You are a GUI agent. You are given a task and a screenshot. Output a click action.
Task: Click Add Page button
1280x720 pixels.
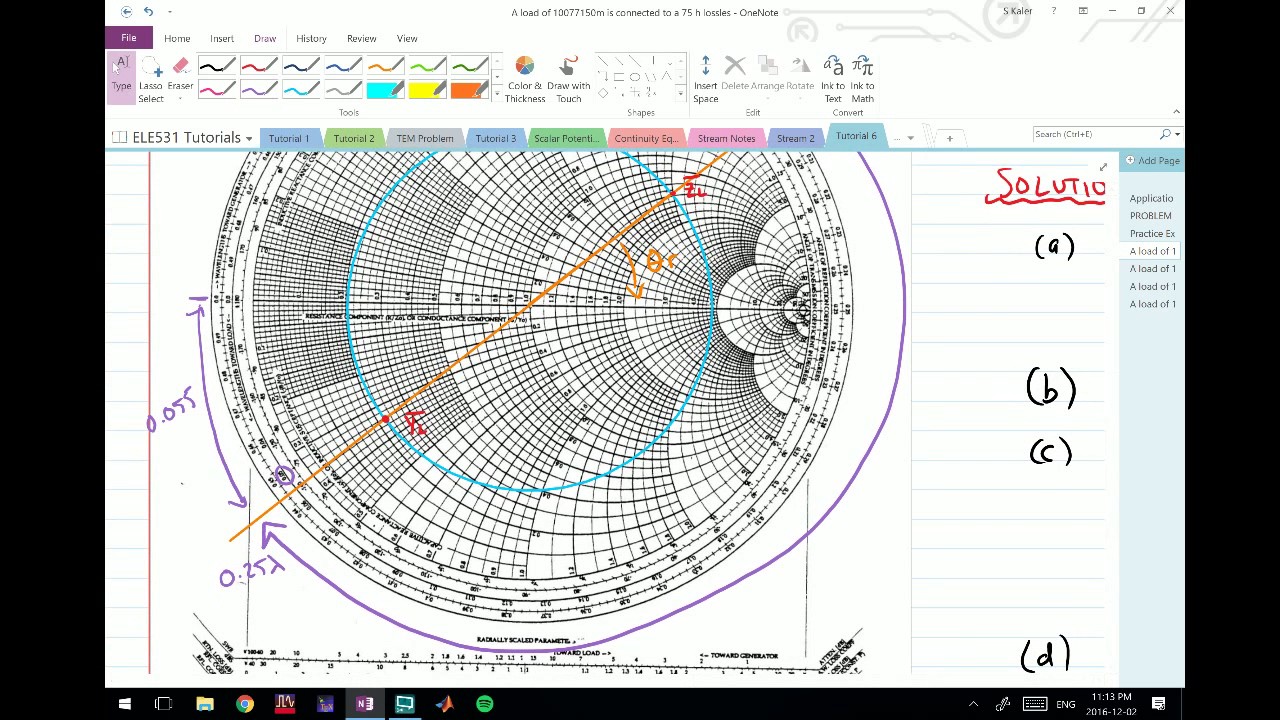(1153, 161)
